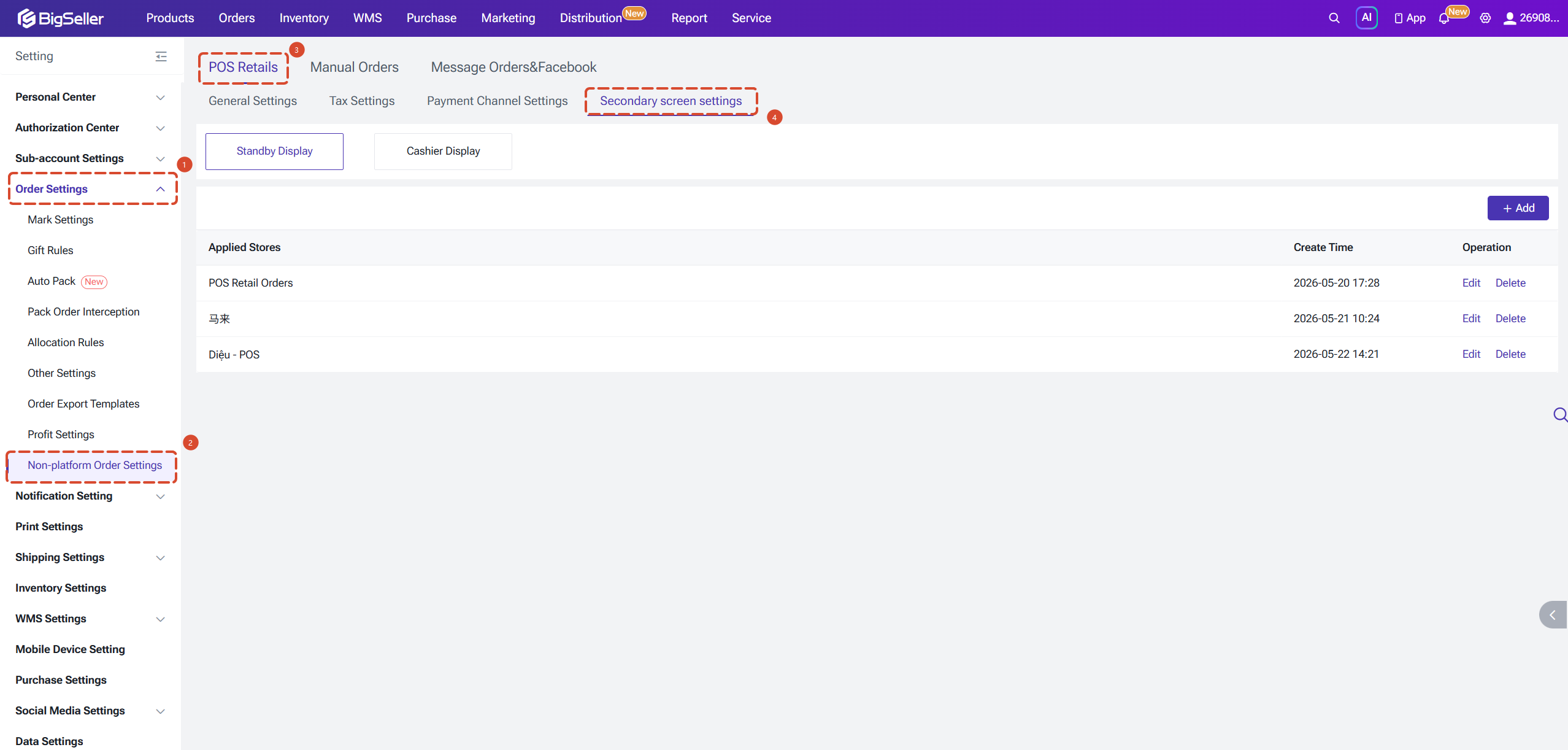
Task: Select Standby Display option
Action: click(x=274, y=151)
